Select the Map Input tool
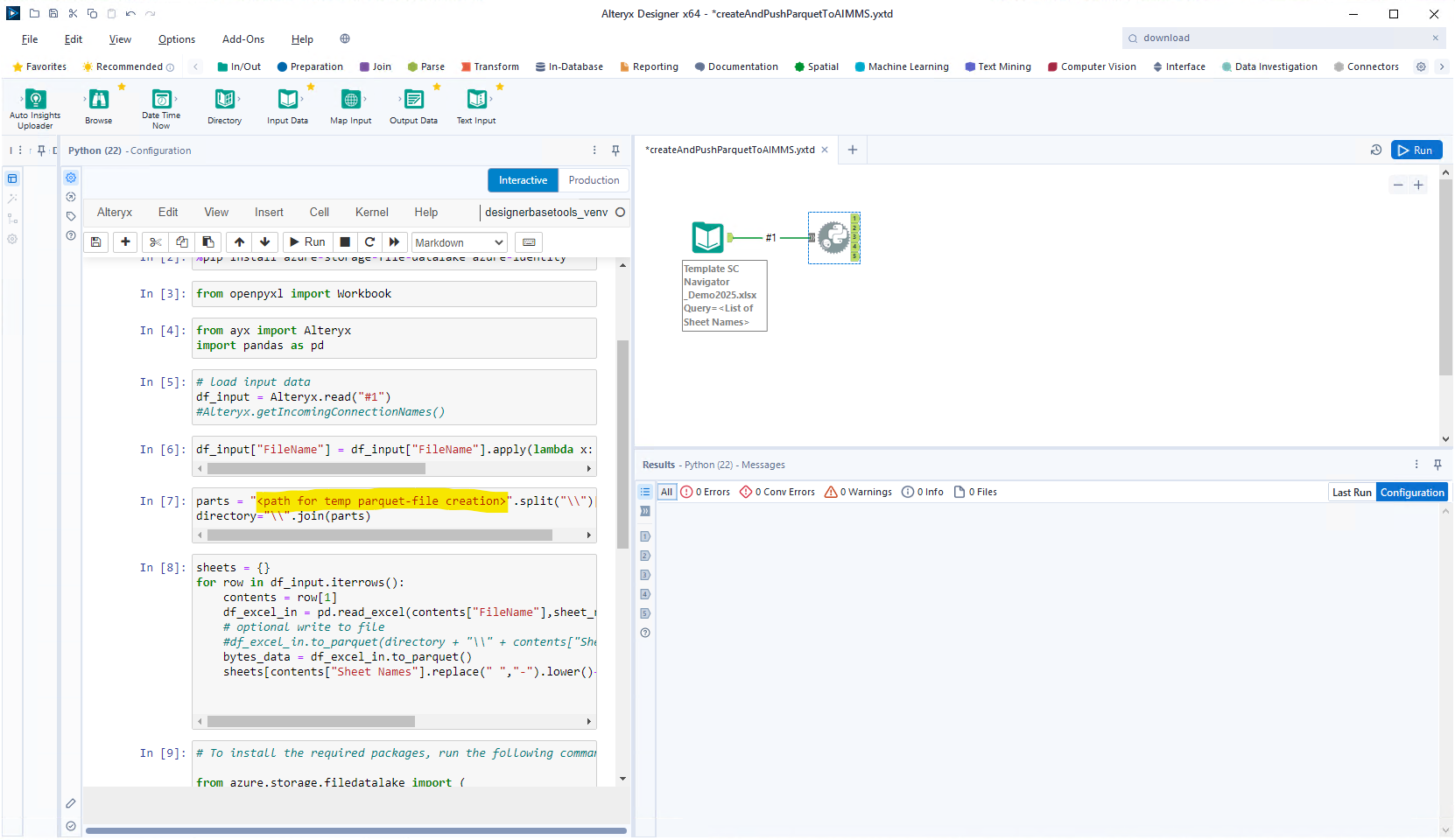 coord(350,107)
